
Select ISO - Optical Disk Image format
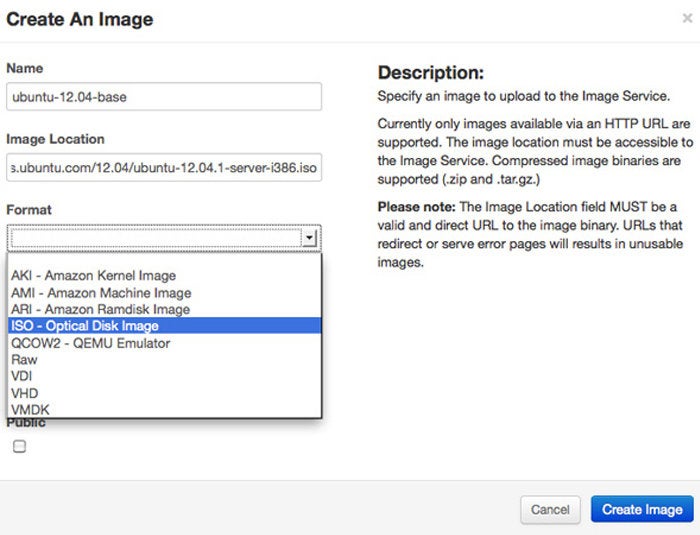coord(164,326)
